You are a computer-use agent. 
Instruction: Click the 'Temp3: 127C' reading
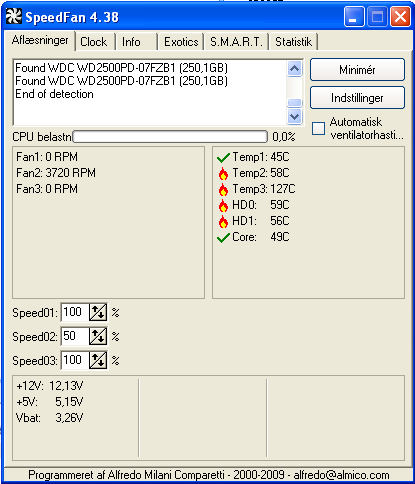[264, 189]
